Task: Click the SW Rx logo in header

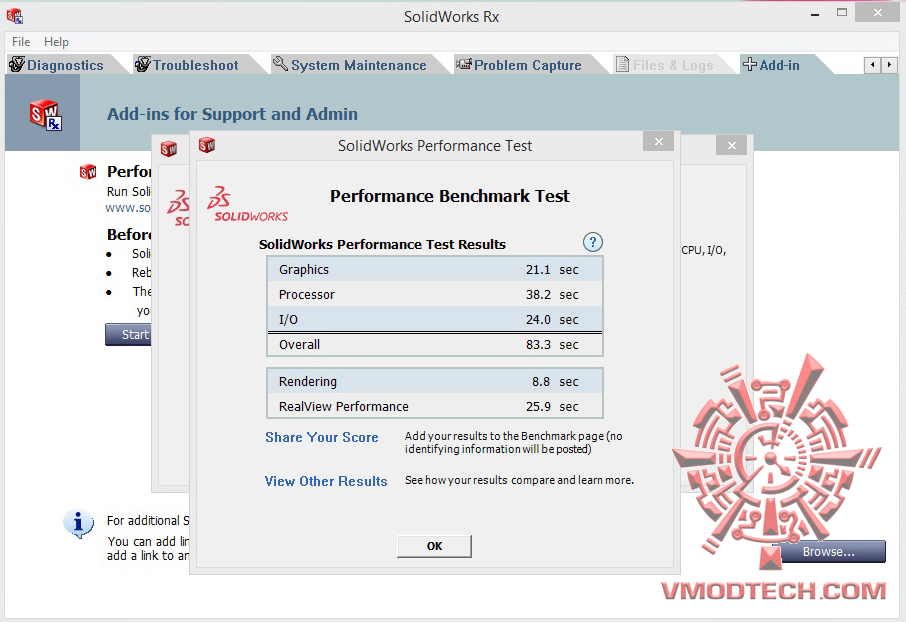Action: point(46,114)
